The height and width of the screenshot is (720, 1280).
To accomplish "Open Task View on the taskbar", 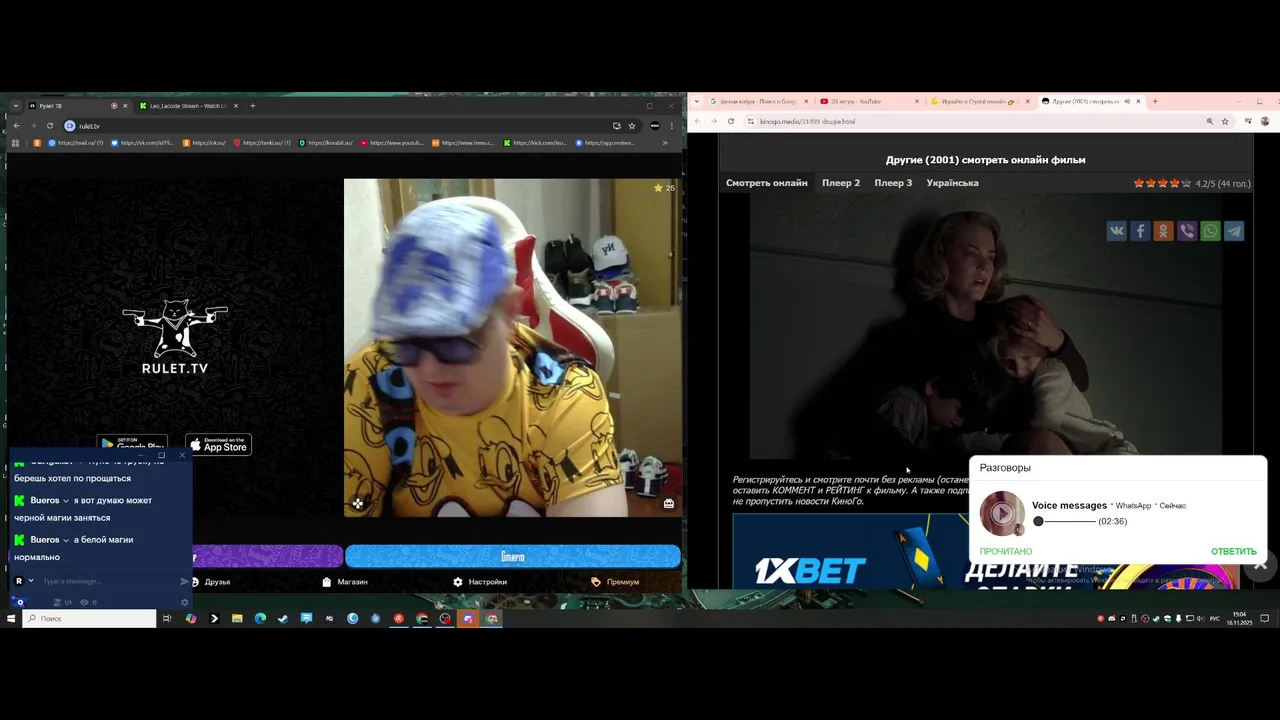I will coord(167,618).
